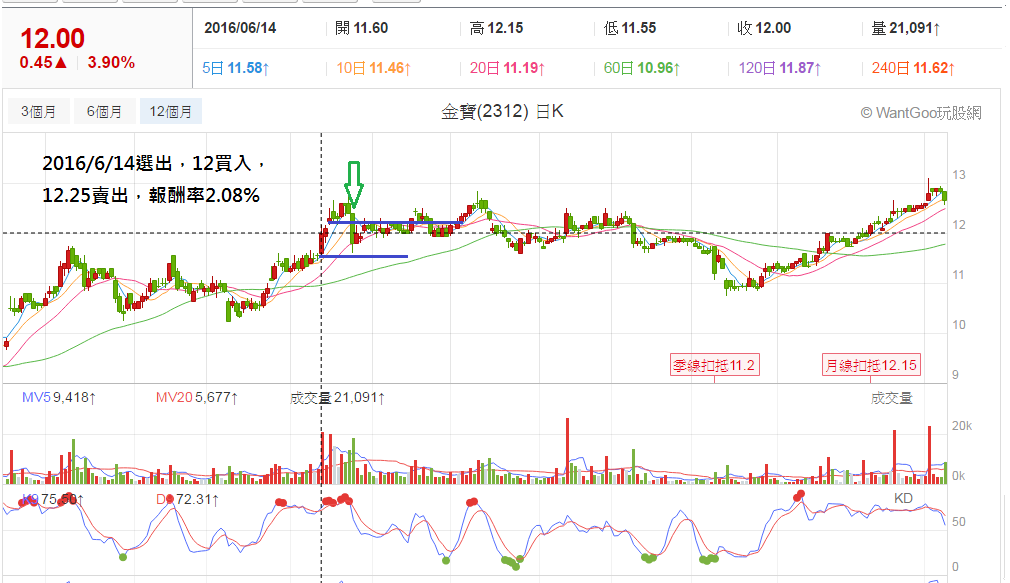Click the 季線扣抵11.2 marker label
The width and height of the screenshot is (1010, 583).
(714, 365)
